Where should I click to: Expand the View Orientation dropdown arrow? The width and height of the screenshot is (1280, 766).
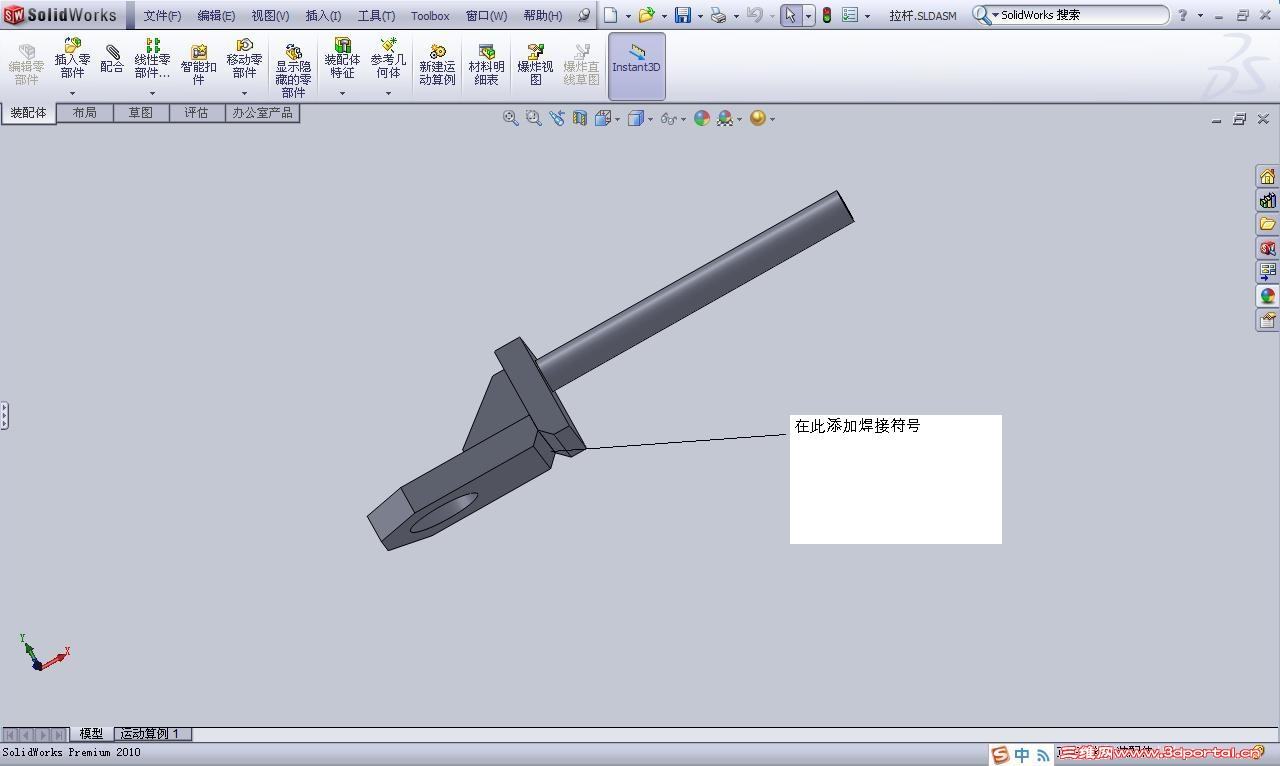click(x=617, y=119)
